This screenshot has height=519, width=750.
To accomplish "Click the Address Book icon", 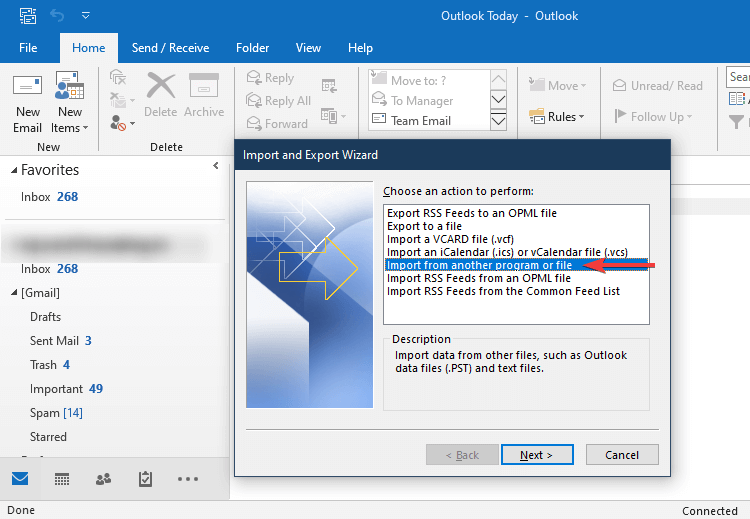I will click(737, 99).
